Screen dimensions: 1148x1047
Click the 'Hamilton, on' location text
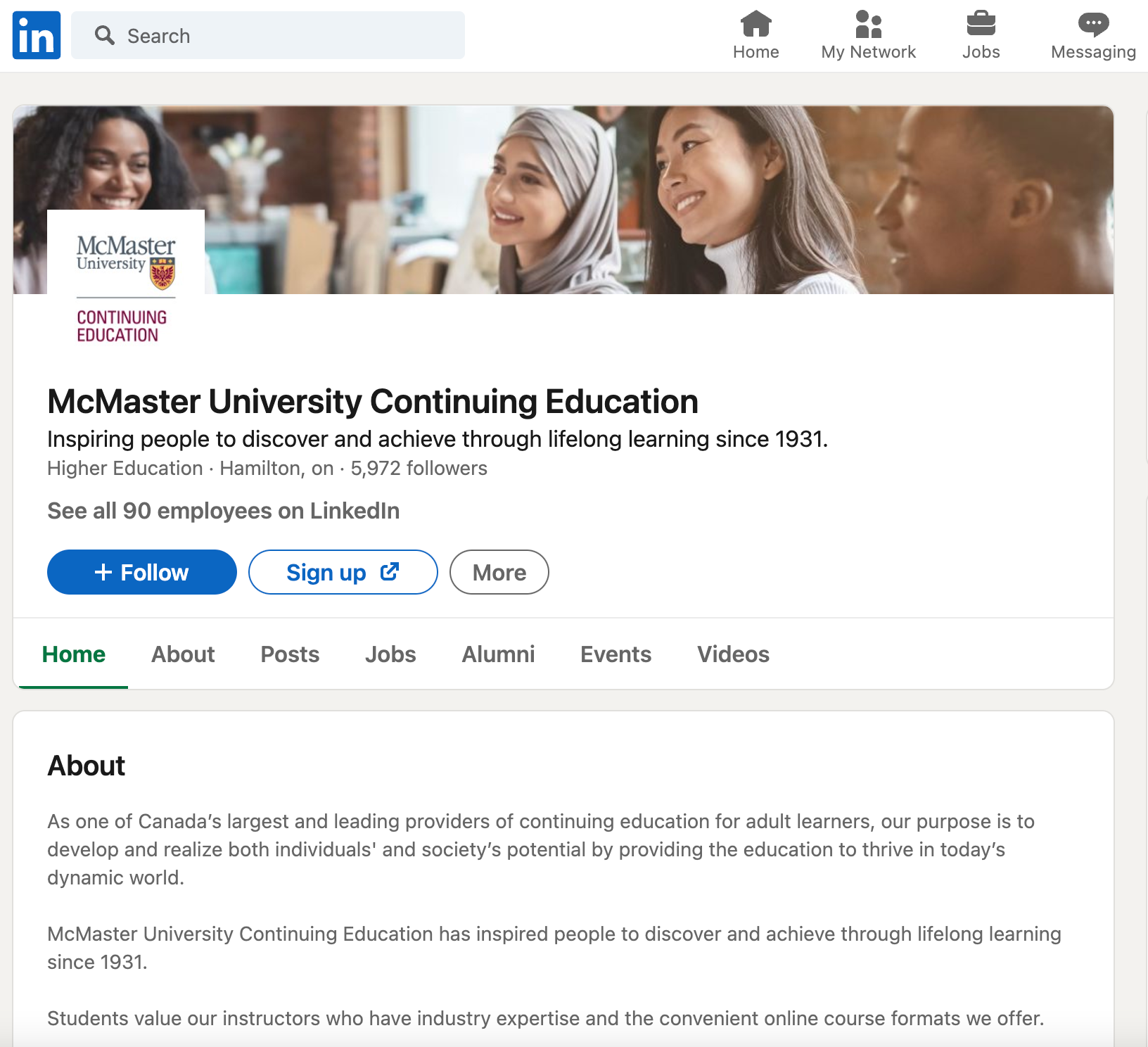coord(277,469)
